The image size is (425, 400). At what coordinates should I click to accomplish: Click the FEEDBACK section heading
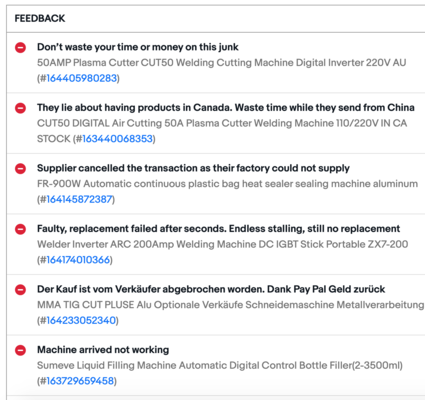[40, 18]
